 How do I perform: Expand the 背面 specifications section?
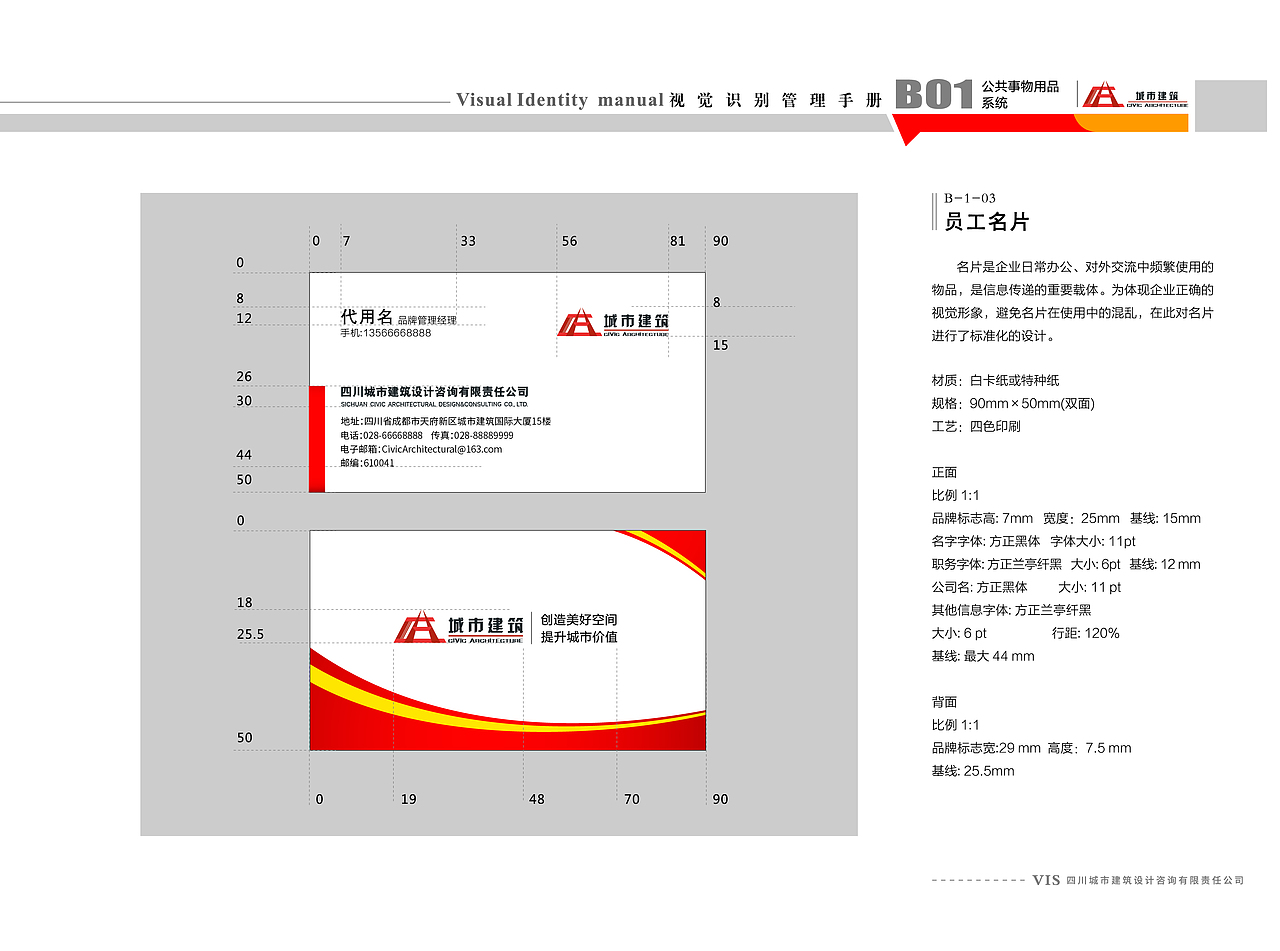point(942,702)
